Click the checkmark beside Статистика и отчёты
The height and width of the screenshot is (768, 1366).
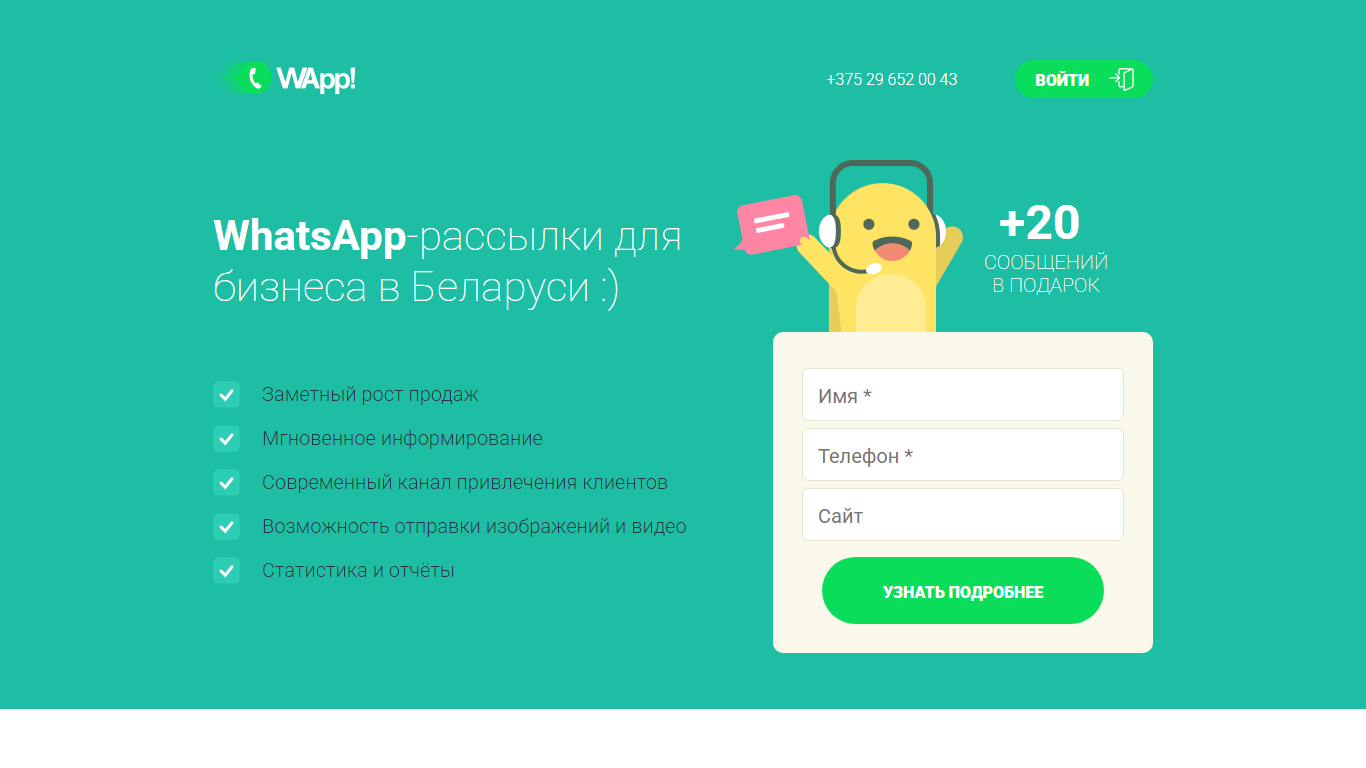(x=226, y=570)
